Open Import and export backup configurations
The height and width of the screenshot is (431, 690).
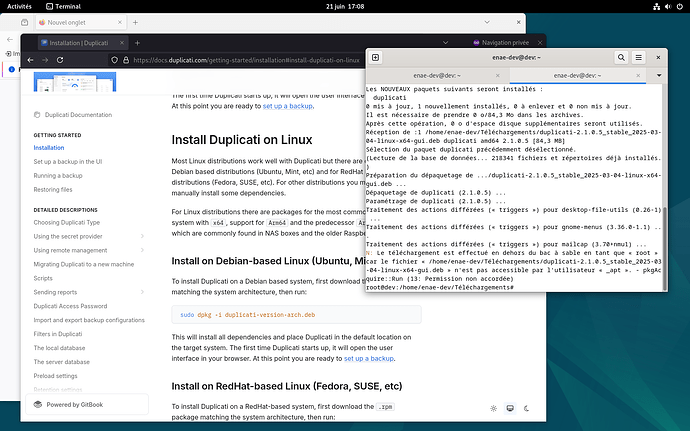pyautogui.click(x=89, y=320)
